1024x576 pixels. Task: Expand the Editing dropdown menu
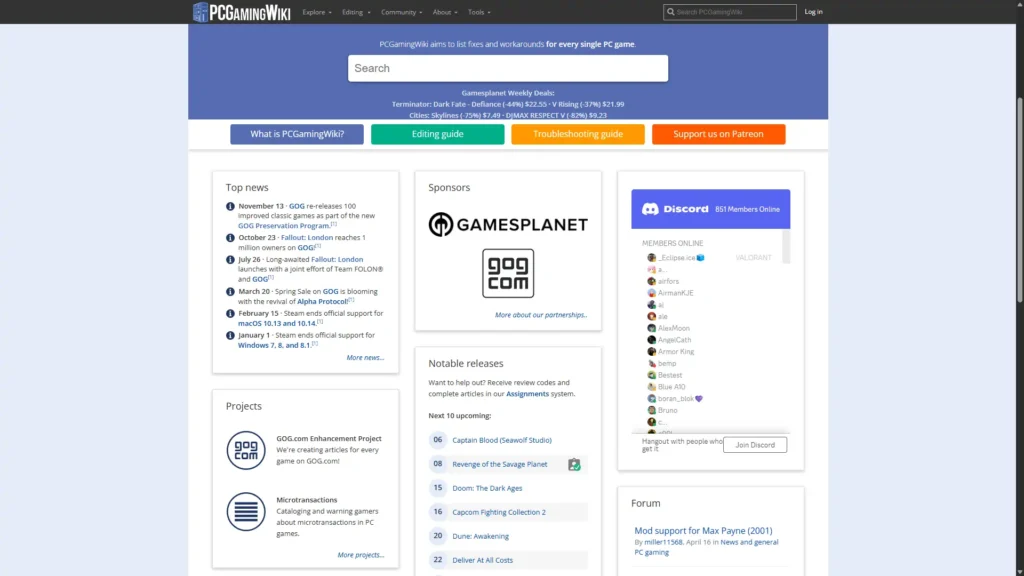click(356, 12)
